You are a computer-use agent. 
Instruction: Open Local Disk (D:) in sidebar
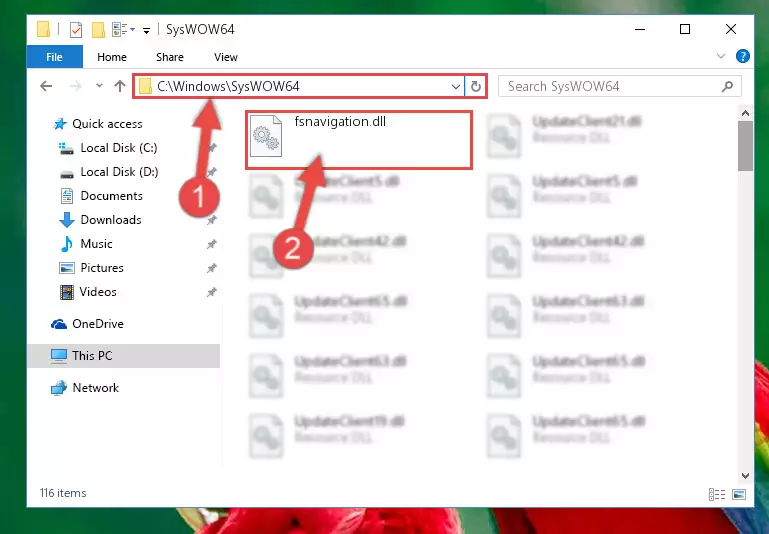(119, 172)
